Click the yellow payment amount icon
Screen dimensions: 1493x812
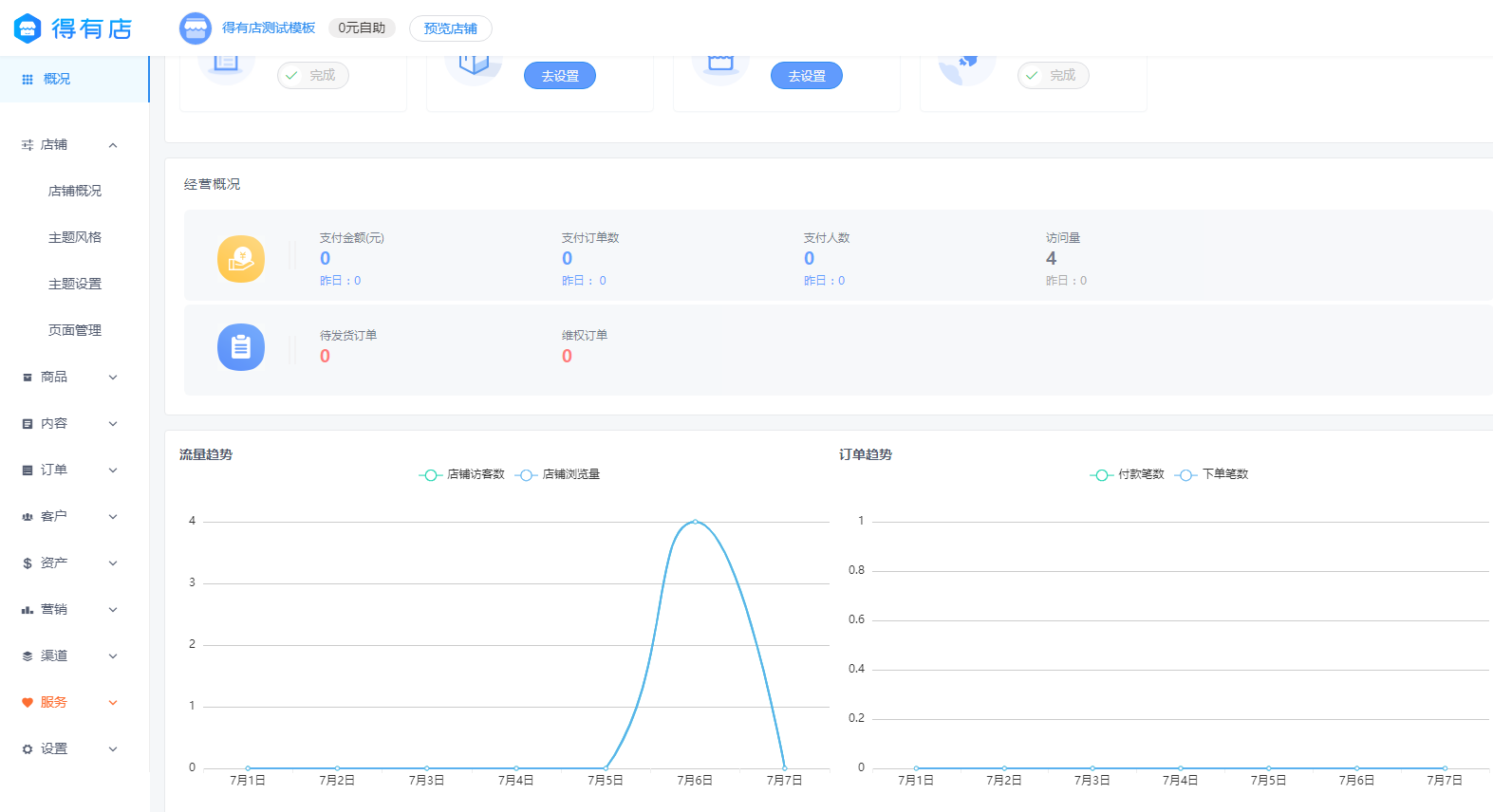pyautogui.click(x=241, y=259)
